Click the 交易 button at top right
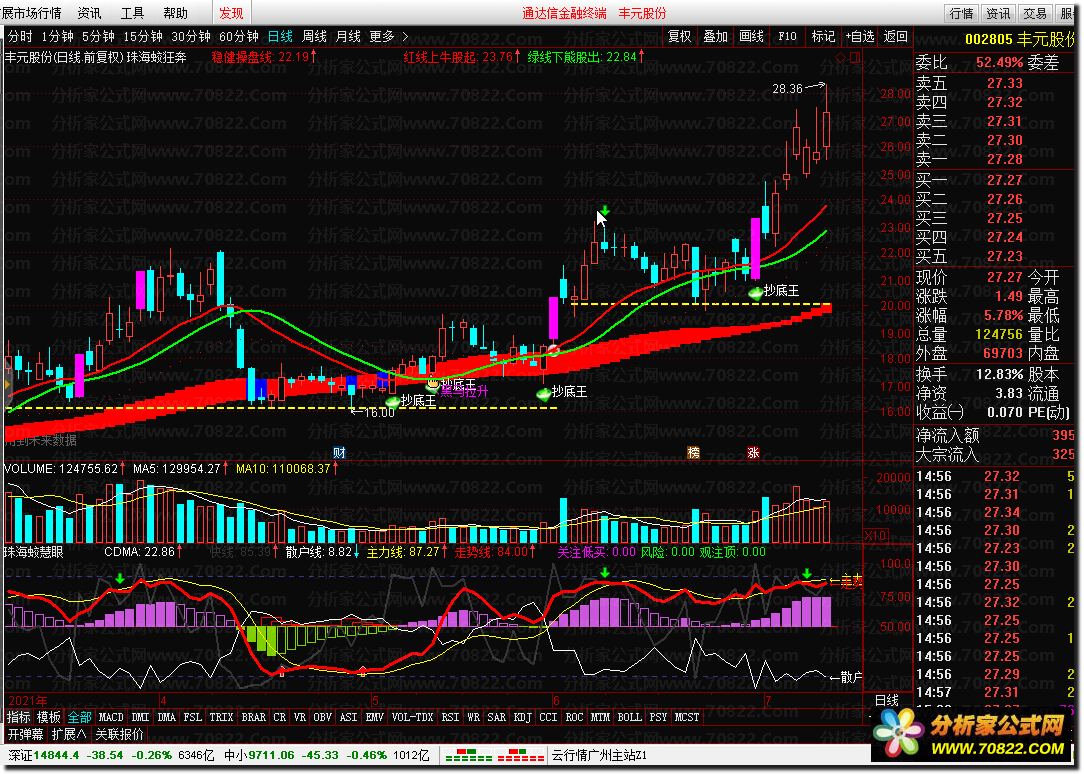This screenshot has height=774, width=1084. pyautogui.click(x=1036, y=13)
